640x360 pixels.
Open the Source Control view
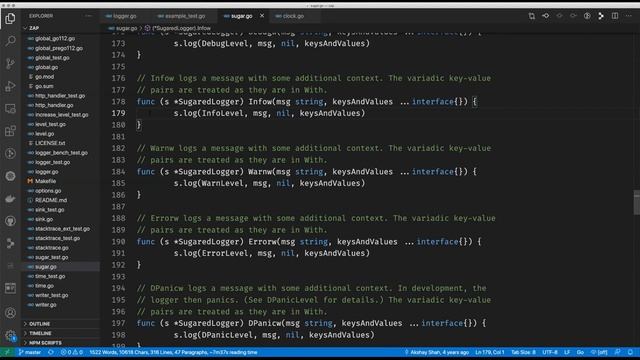pyautogui.click(x=11, y=63)
